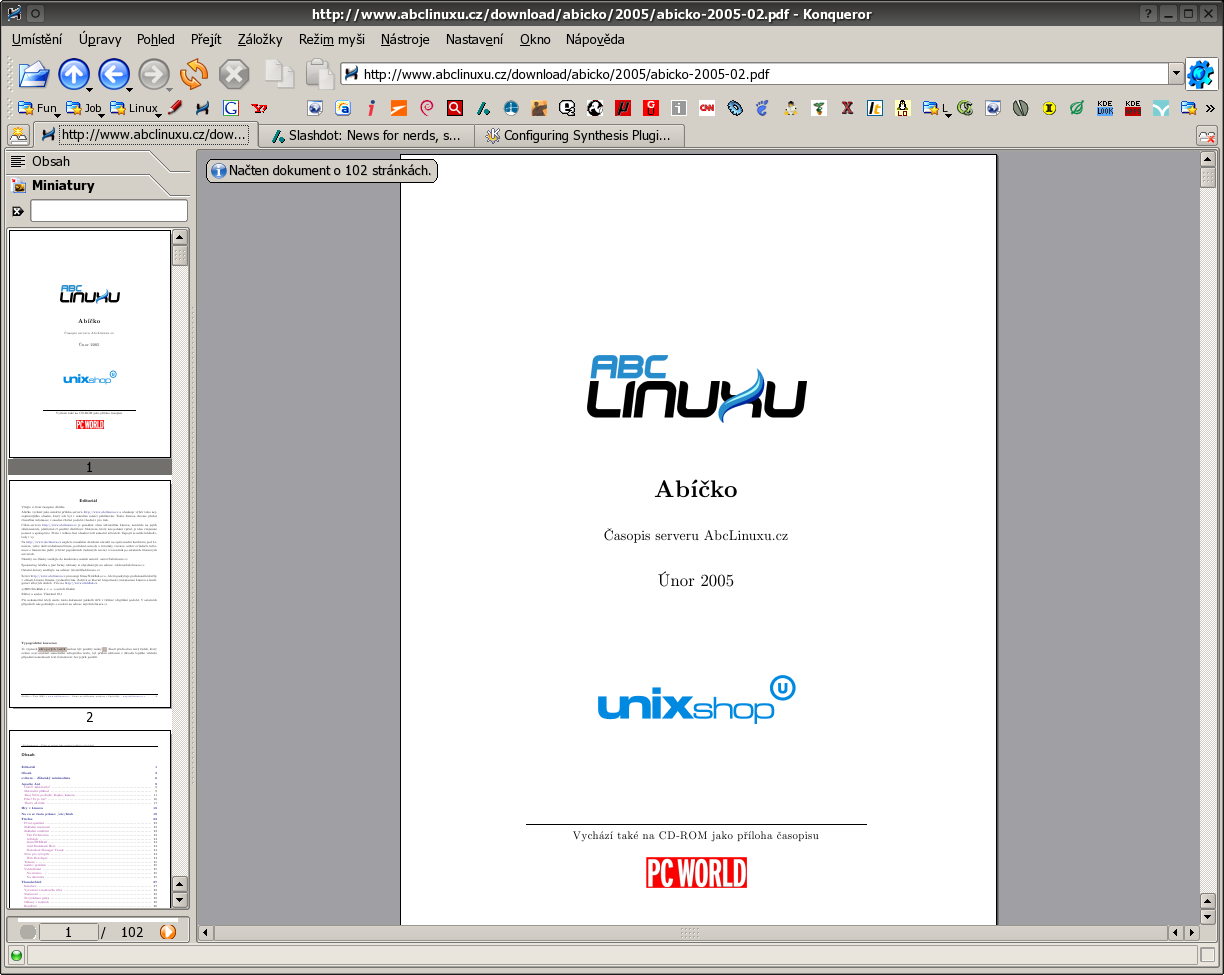Viewport: 1224px width, 975px height.
Task: Open last bookmarks folder icon on toolbar
Action: click(x=1189, y=108)
